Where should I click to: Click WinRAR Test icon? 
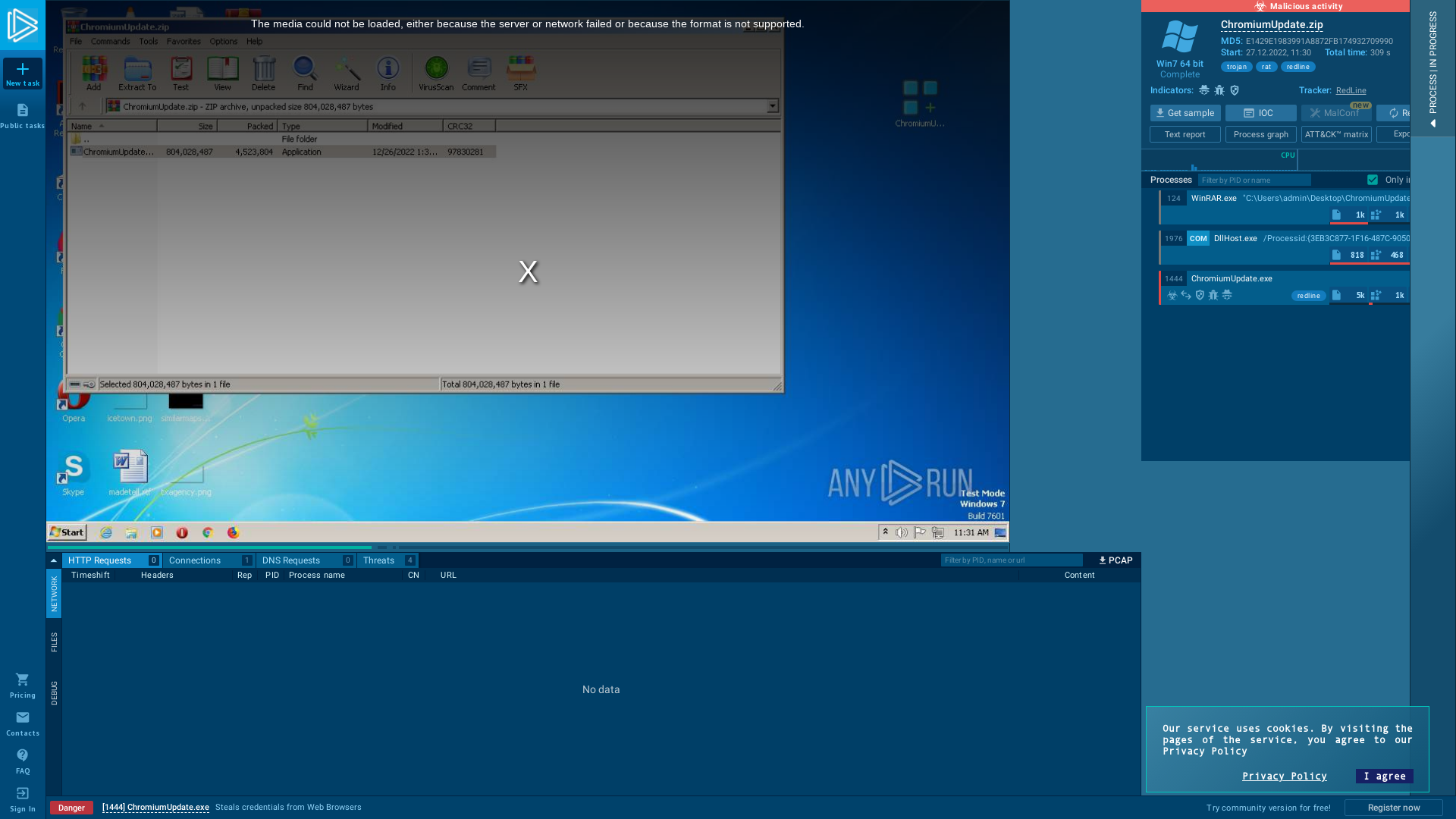coord(181,74)
